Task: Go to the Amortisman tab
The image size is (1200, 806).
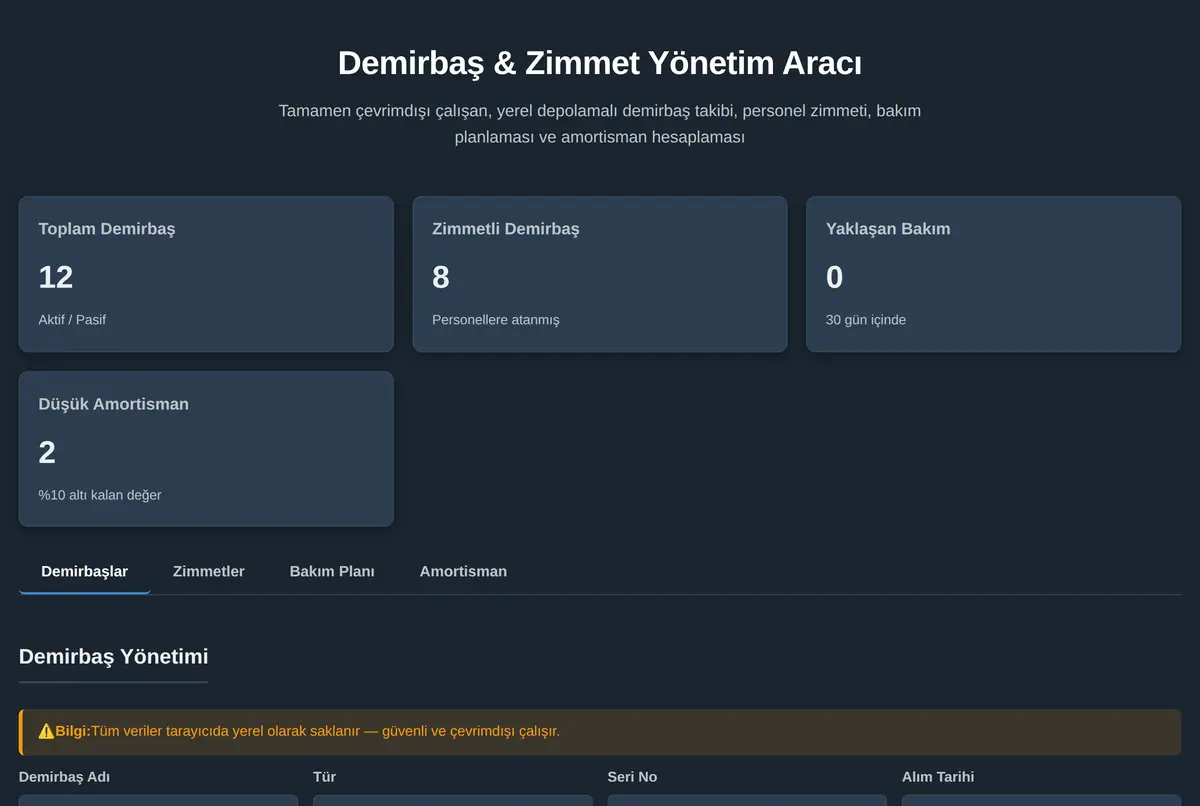Action: 463,572
